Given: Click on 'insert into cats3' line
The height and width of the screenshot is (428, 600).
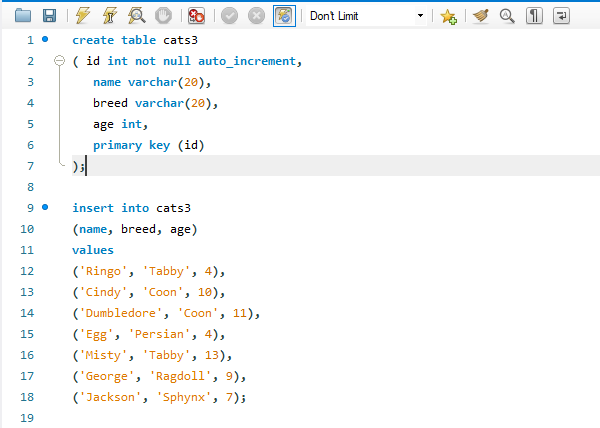Looking at the screenshot, I should click(131, 208).
